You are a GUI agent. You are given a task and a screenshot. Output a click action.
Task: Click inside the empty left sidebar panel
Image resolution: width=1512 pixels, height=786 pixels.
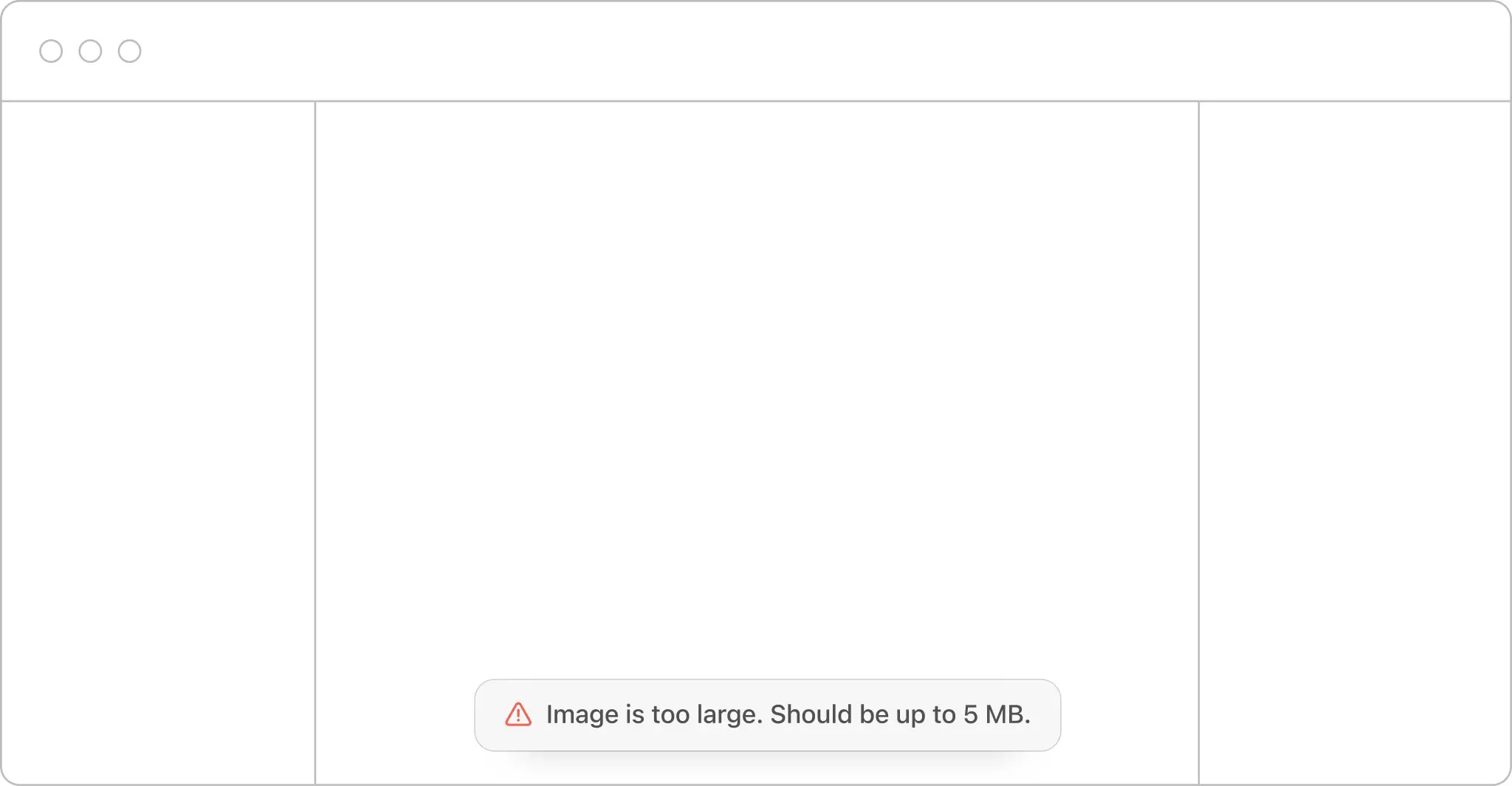[158, 442]
